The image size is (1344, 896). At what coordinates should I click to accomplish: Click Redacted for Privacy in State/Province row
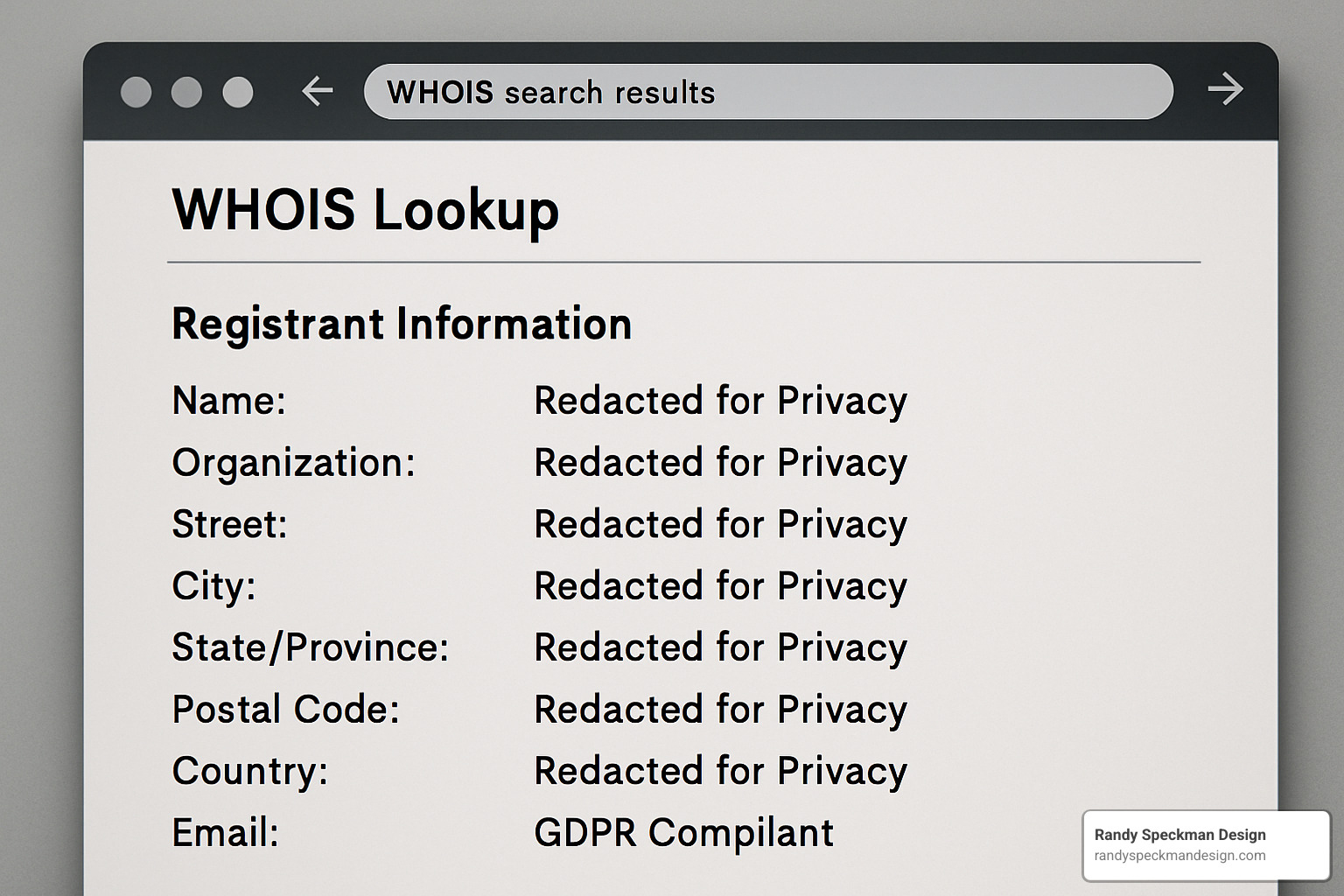click(721, 648)
